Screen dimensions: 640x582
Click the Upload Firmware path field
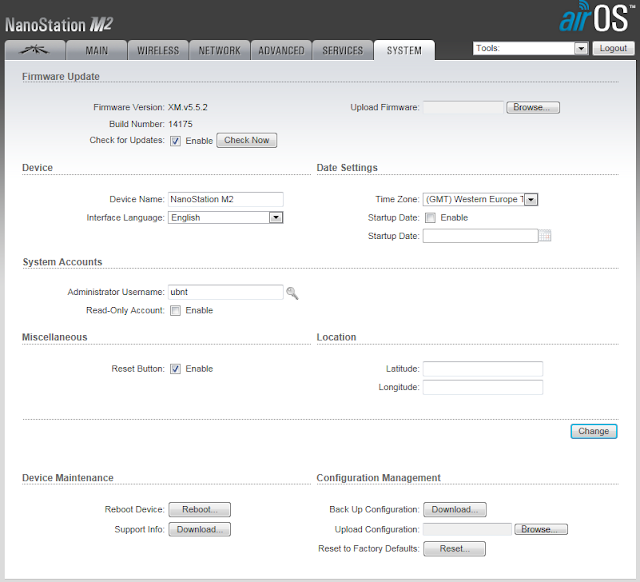[463, 107]
